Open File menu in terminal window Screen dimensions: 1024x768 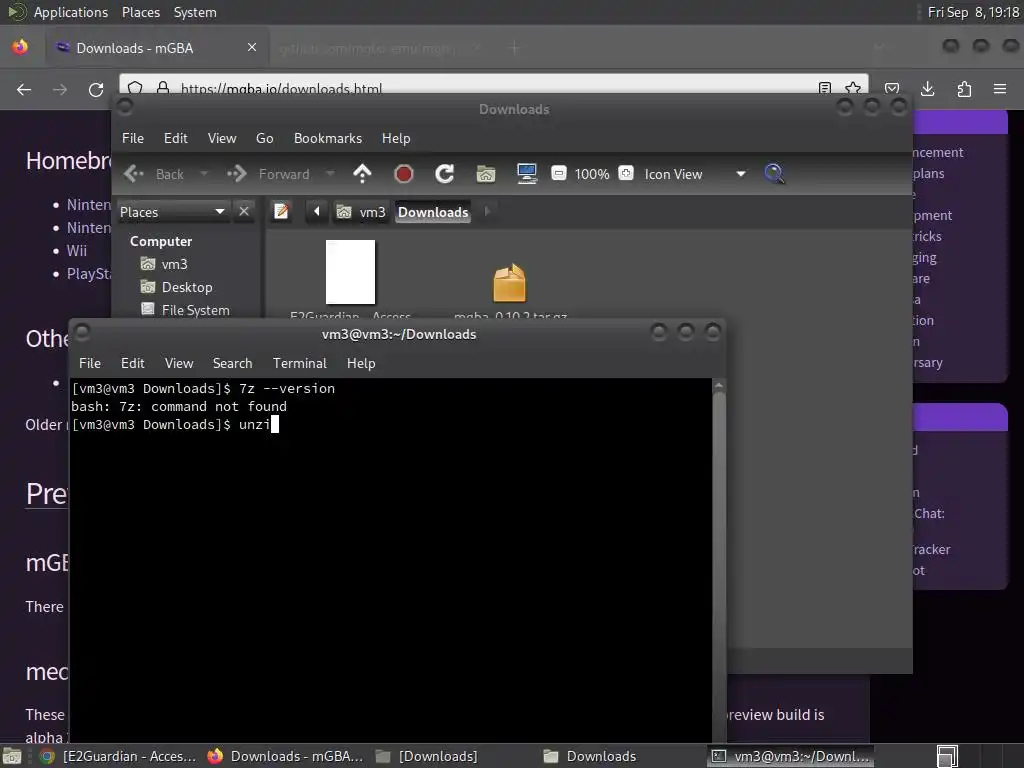pos(89,363)
